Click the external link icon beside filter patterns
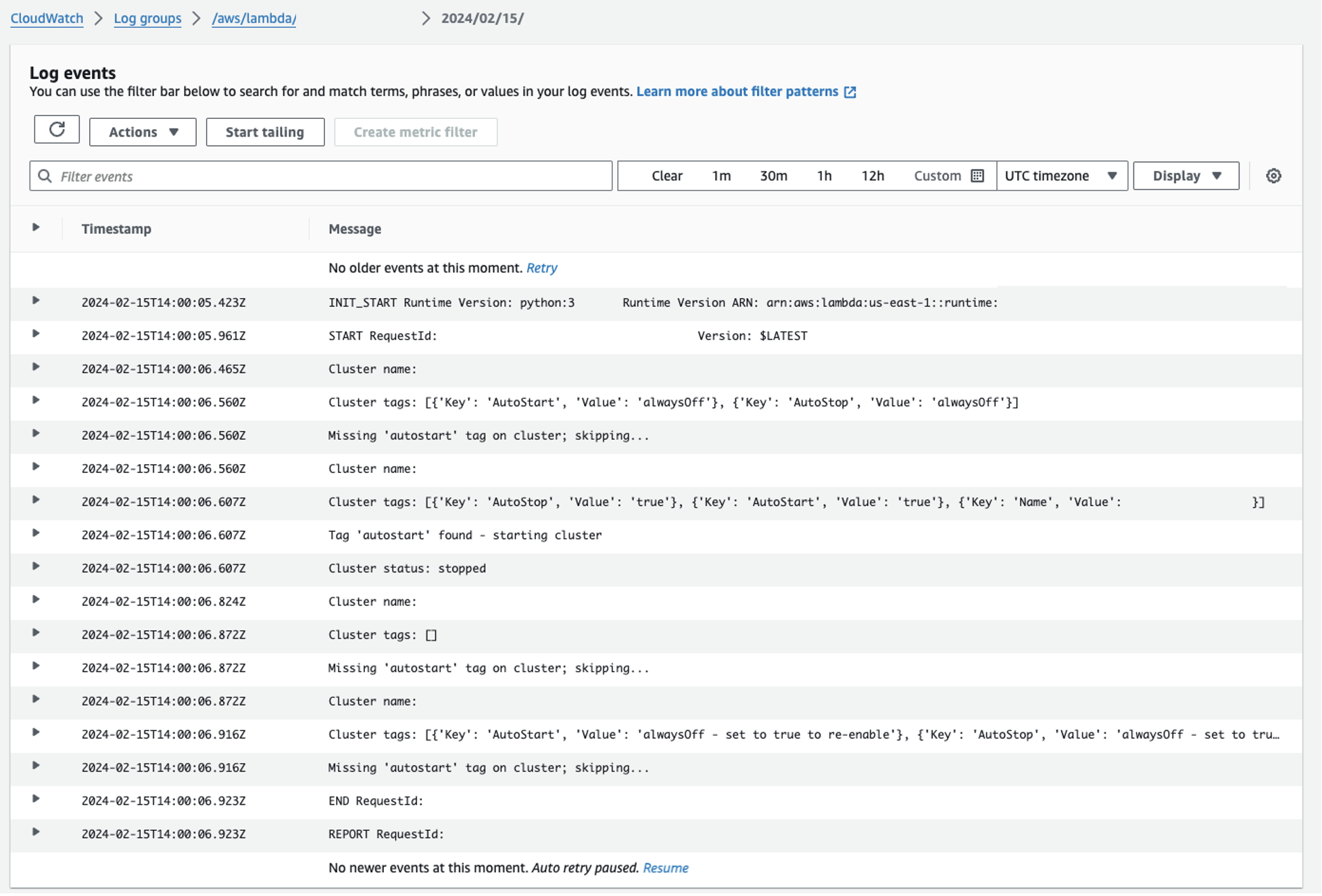 850,93
